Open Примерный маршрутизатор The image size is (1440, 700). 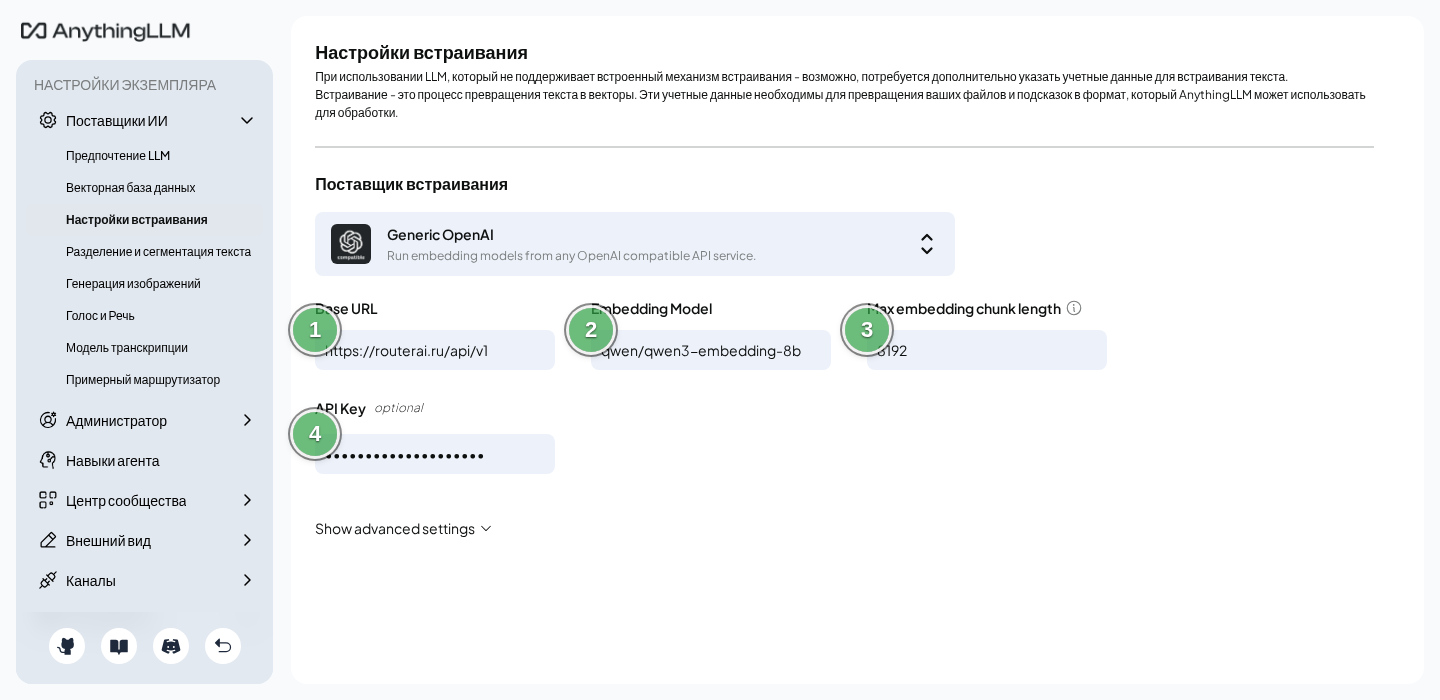pos(145,380)
